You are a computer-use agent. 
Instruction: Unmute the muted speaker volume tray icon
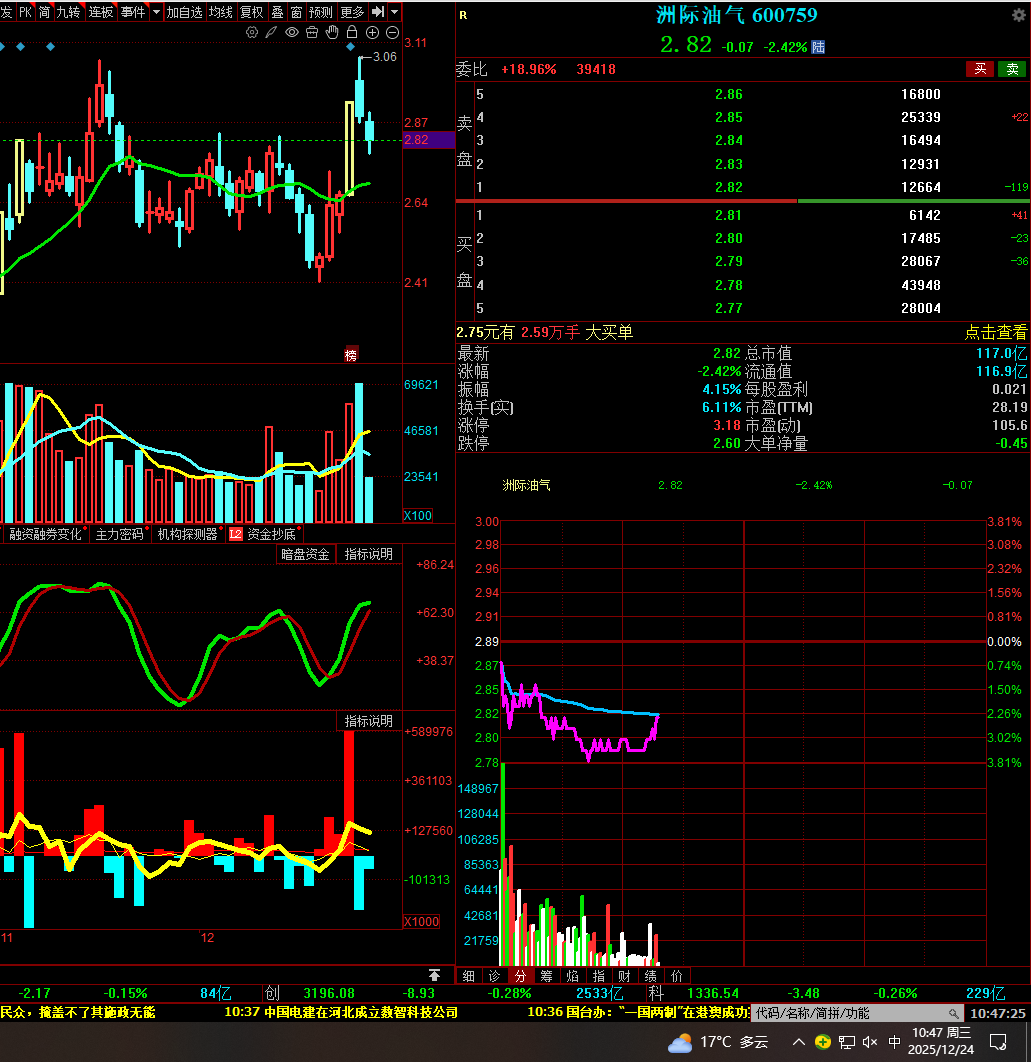pyautogui.click(x=870, y=1042)
